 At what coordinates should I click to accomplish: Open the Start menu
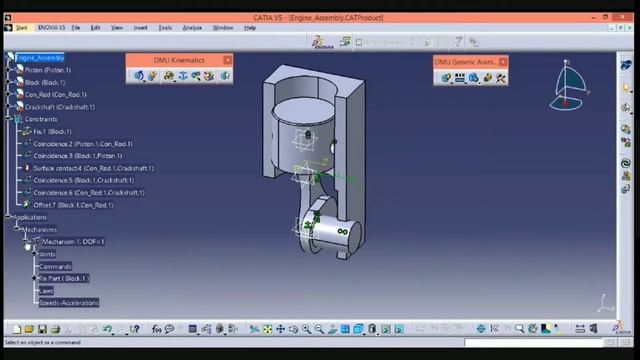(x=22, y=28)
